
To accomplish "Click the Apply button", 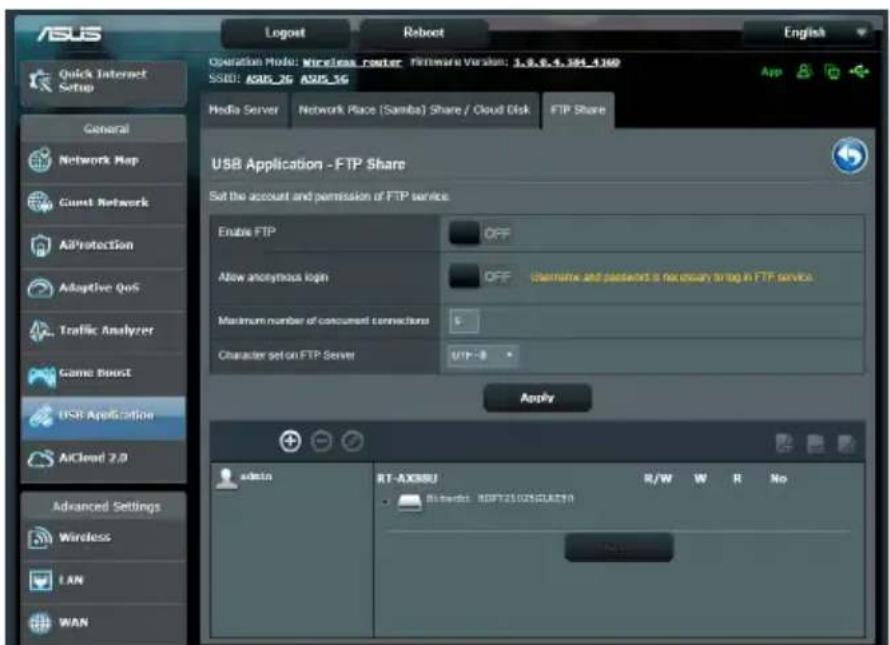I will coord(537,398).
